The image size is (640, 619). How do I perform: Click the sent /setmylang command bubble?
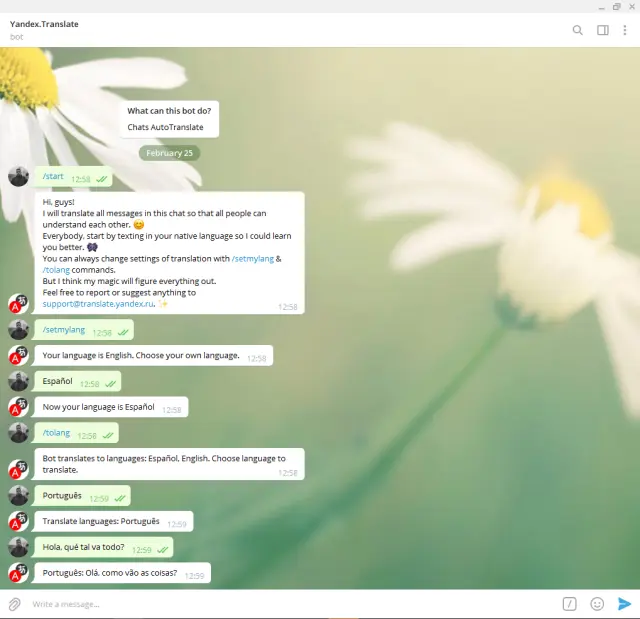[x=63, y=330]
